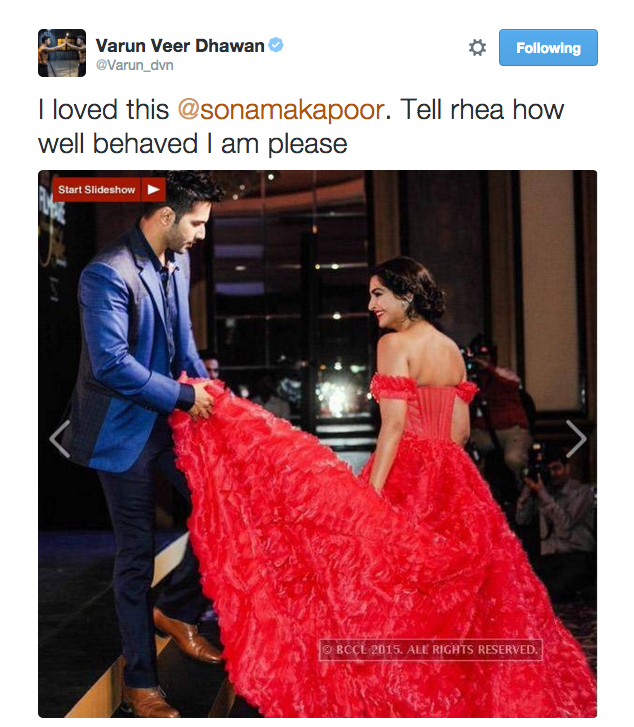634x727 pixels.
Task: Click the word "rhea" in the tweet
Action: tap(477, 110)
